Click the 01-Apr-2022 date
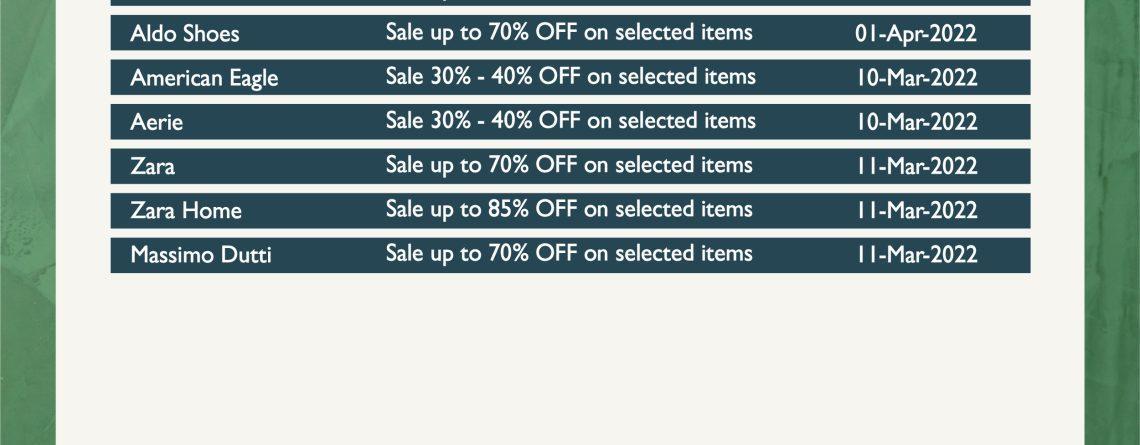 [916, 33]
